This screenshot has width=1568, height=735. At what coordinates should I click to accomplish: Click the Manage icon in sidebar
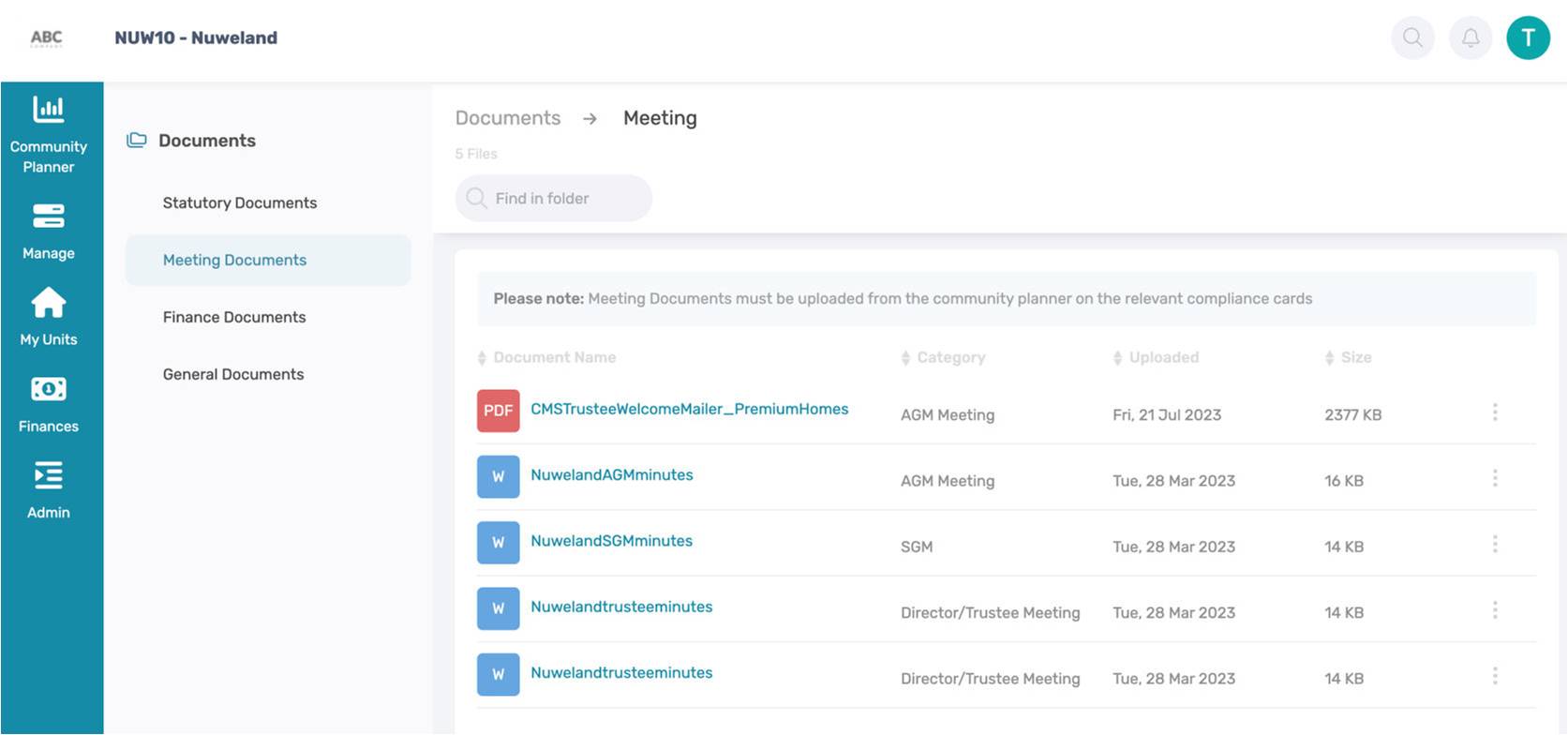pyautogui.click(x=49, y=217)
